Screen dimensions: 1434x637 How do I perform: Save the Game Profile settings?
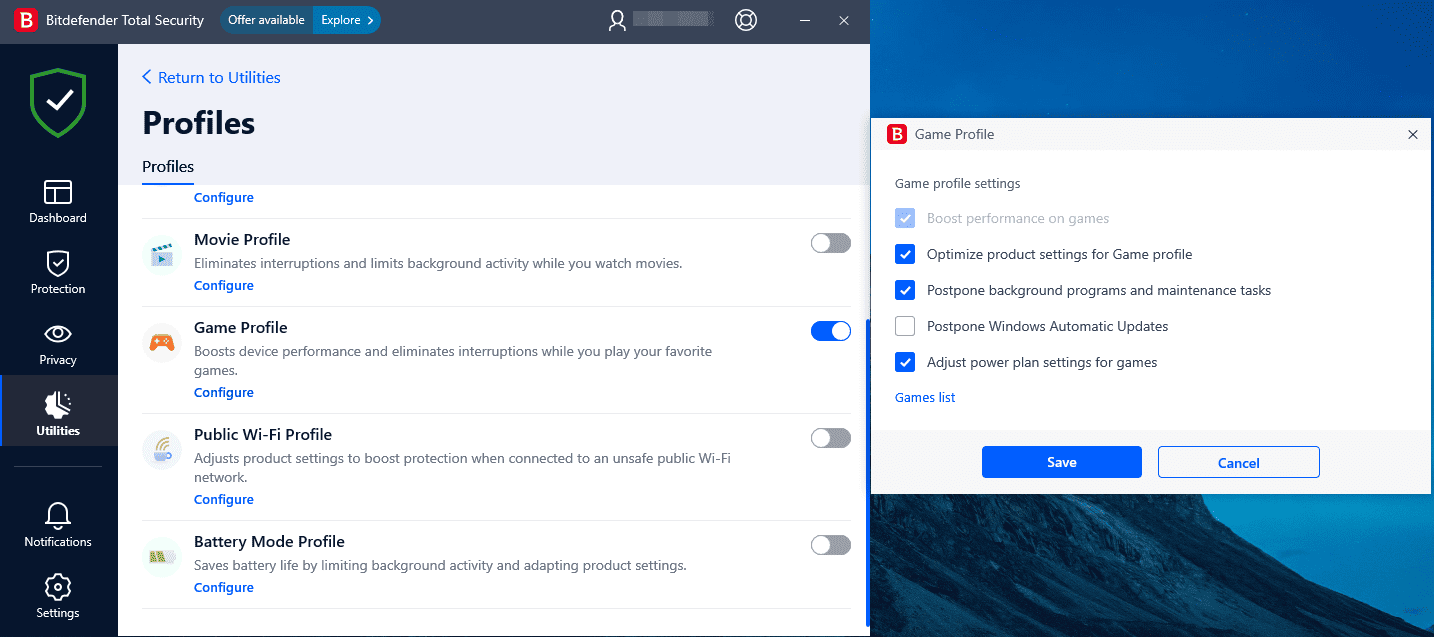coord(1062,462)
